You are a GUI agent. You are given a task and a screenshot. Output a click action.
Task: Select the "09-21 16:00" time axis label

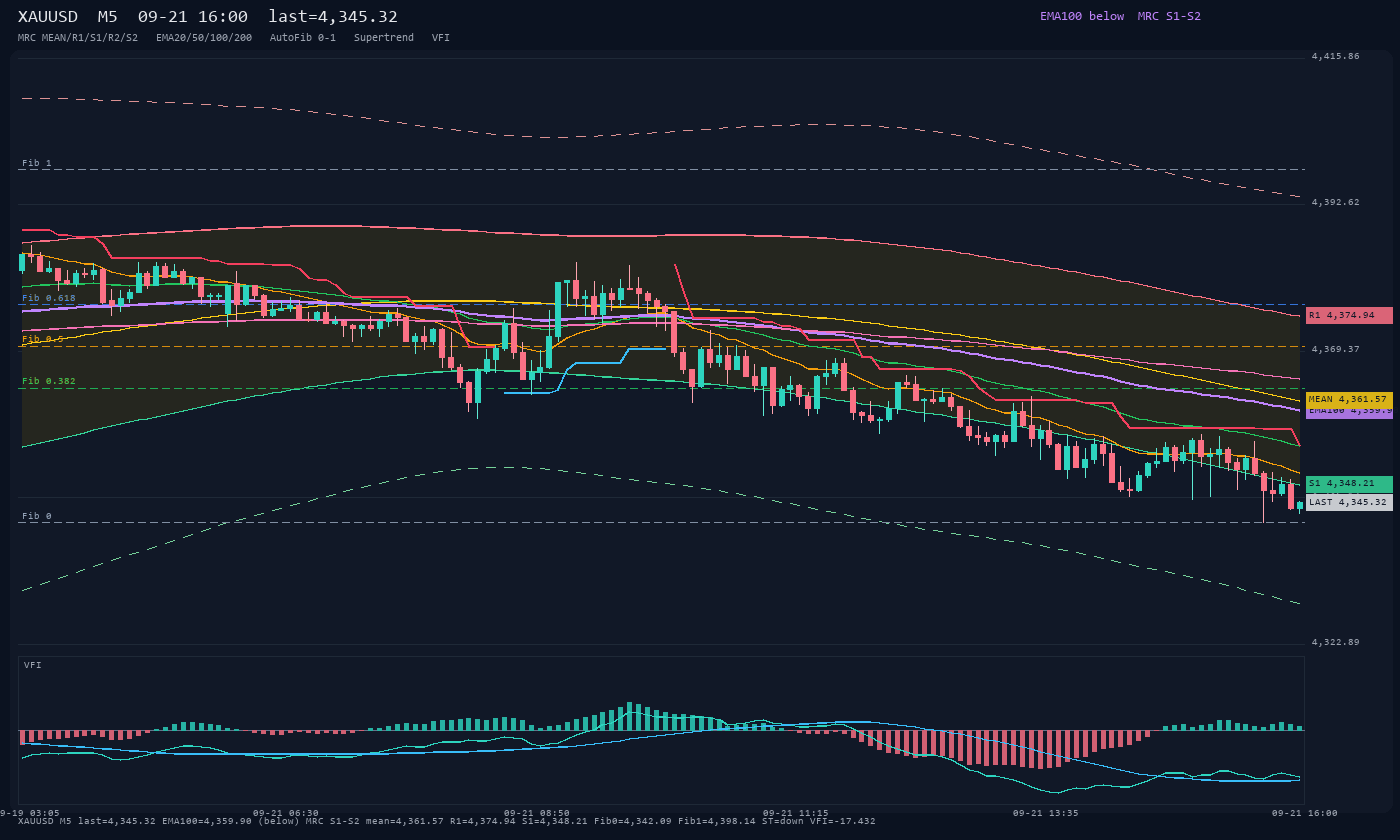coord(1304,813)
